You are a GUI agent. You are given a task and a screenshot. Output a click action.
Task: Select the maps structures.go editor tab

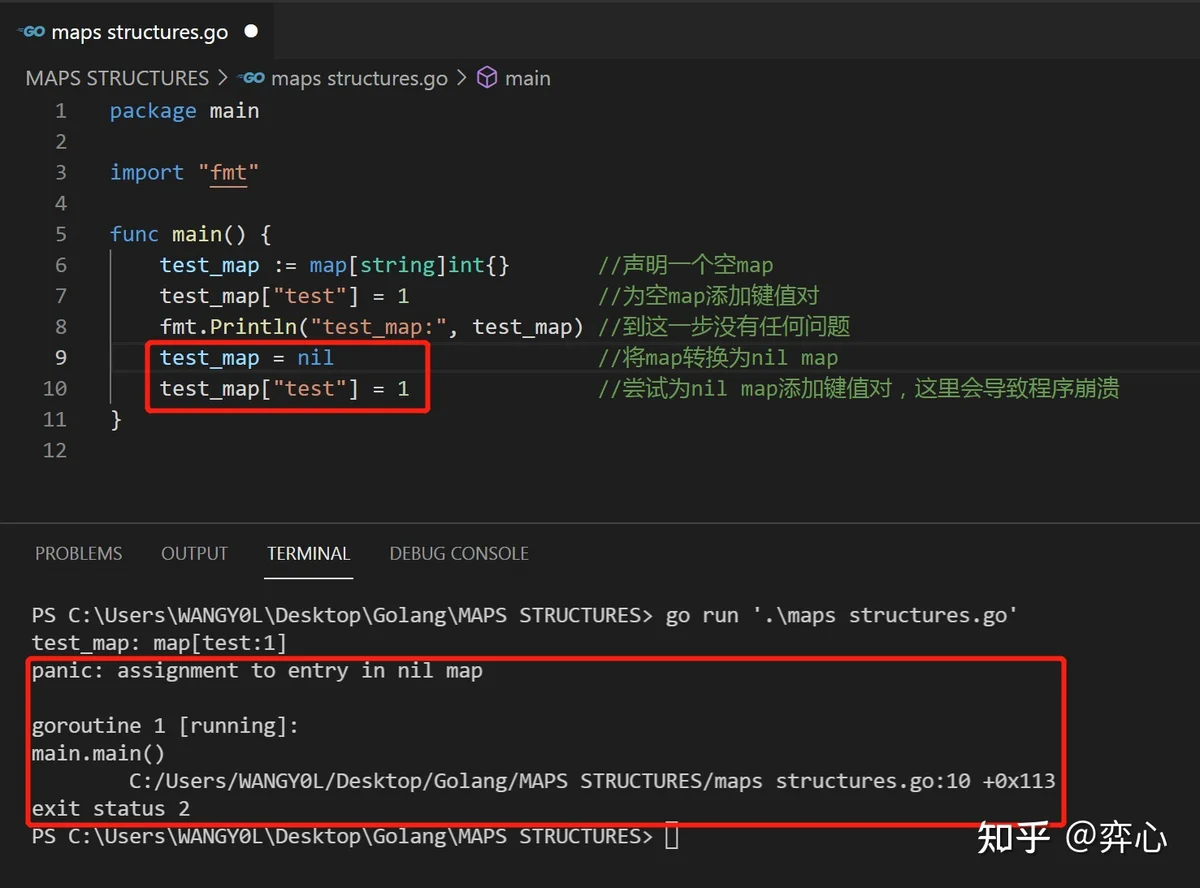137,31
